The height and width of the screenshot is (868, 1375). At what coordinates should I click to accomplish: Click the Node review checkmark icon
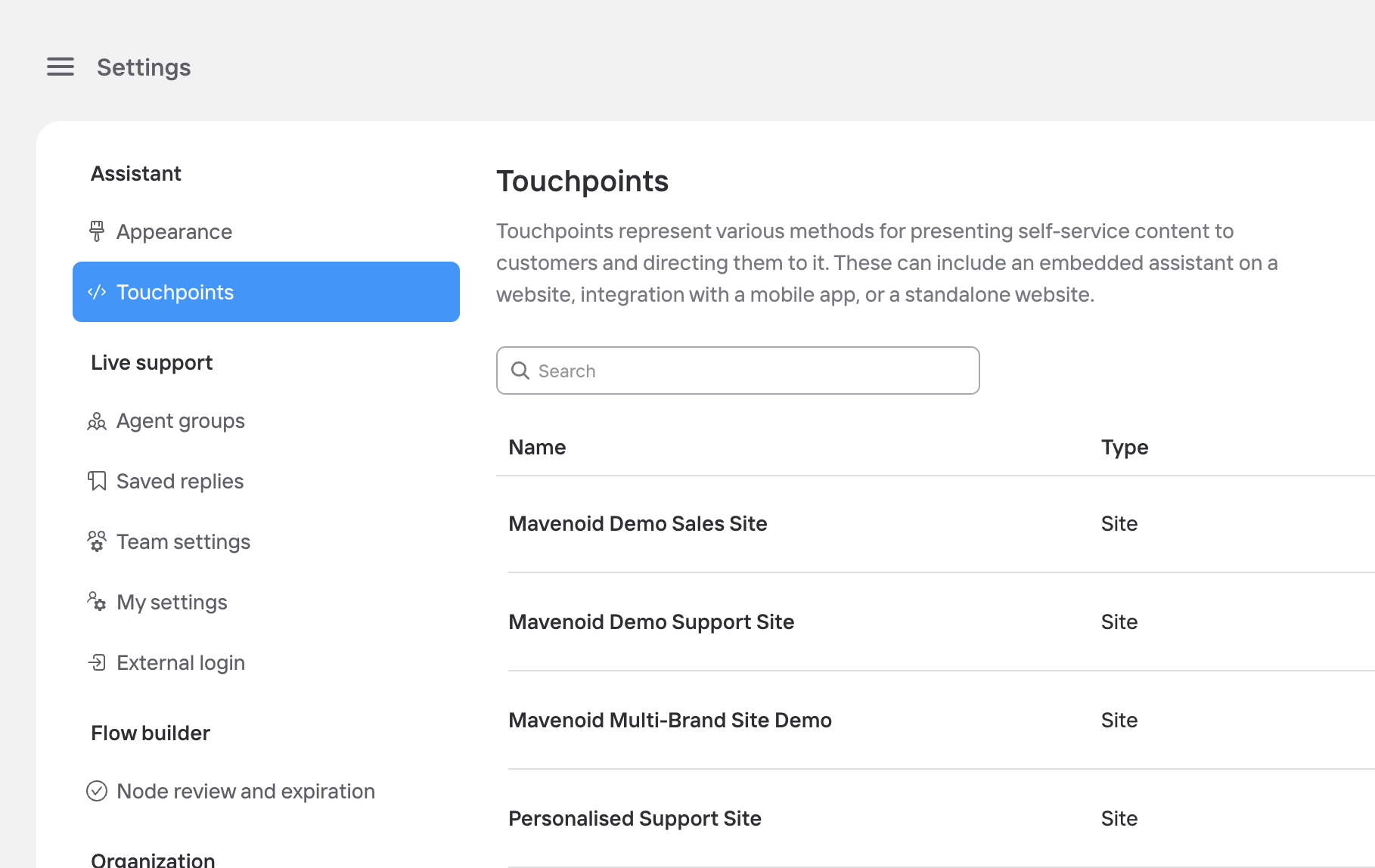[x=97, y=791]
